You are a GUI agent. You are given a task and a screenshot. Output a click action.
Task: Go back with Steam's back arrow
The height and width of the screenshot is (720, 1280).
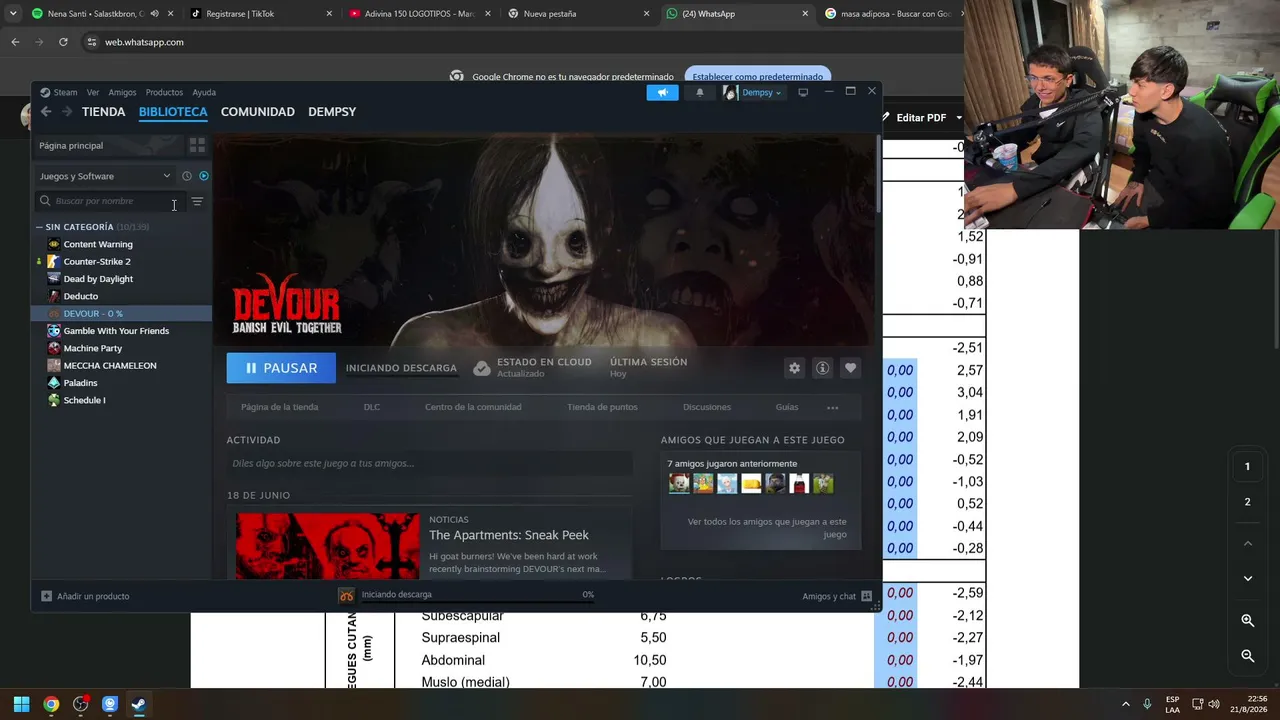coord(46,112)
